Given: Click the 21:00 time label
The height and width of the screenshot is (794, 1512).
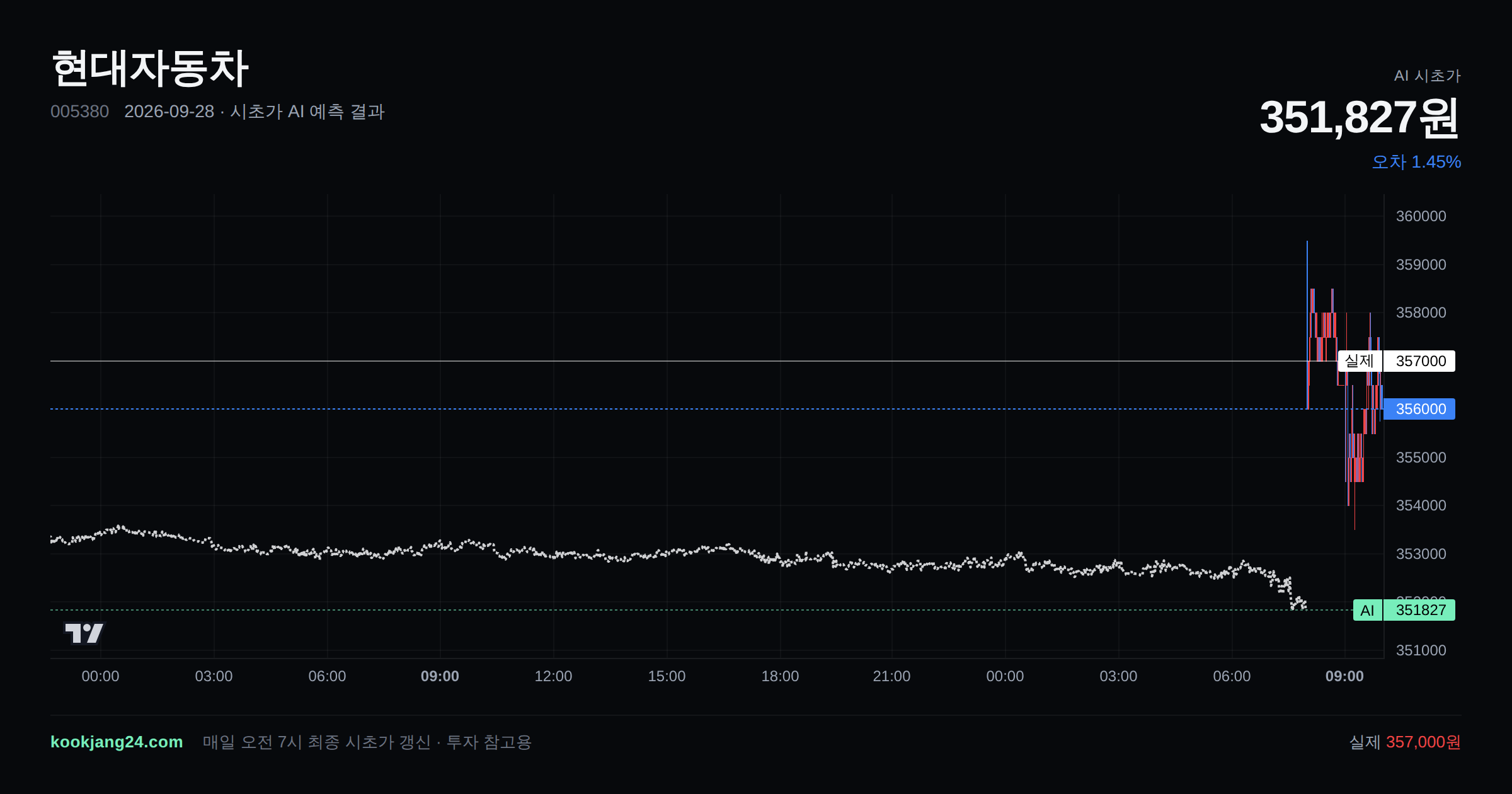Looking at the screenshot, I should [x=891, y=676].
